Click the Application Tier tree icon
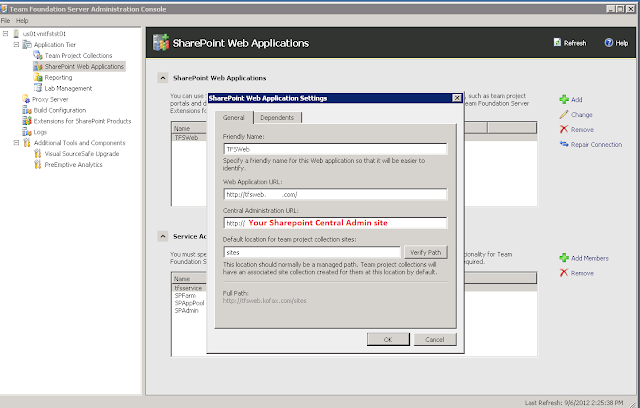Viewport: 640px width, 408px height. click(x=27, y=44)
